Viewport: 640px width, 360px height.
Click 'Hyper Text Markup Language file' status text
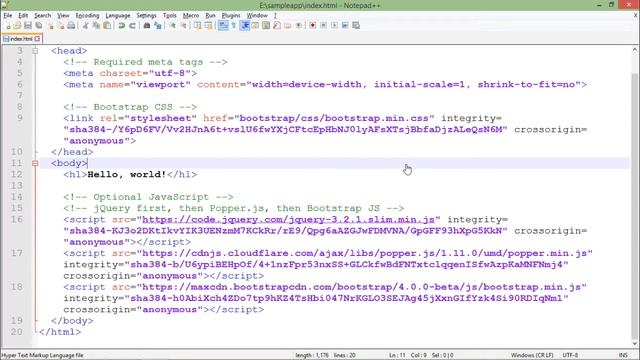[42, 355]
